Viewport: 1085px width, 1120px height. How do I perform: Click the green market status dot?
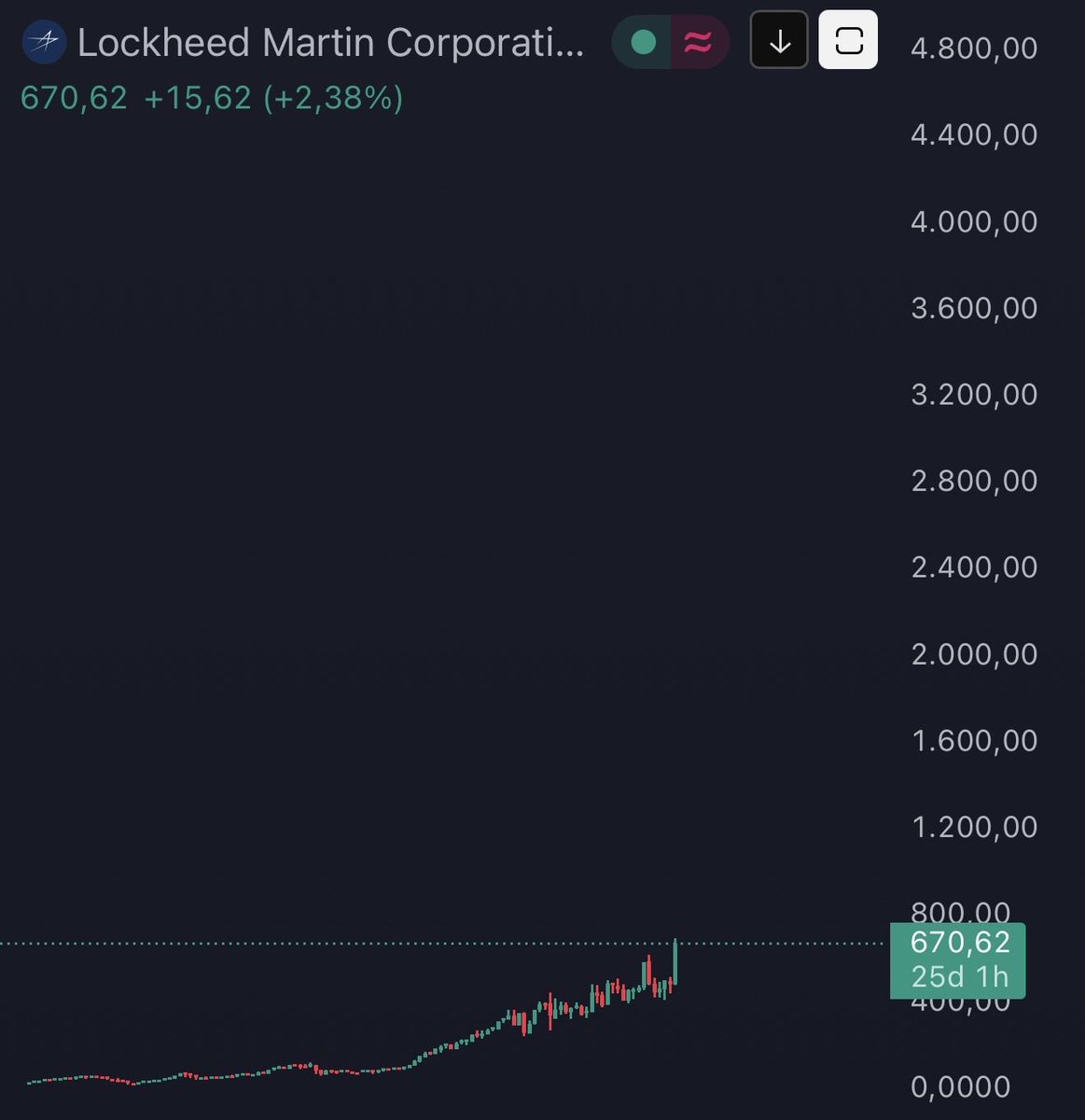(644, 42)
